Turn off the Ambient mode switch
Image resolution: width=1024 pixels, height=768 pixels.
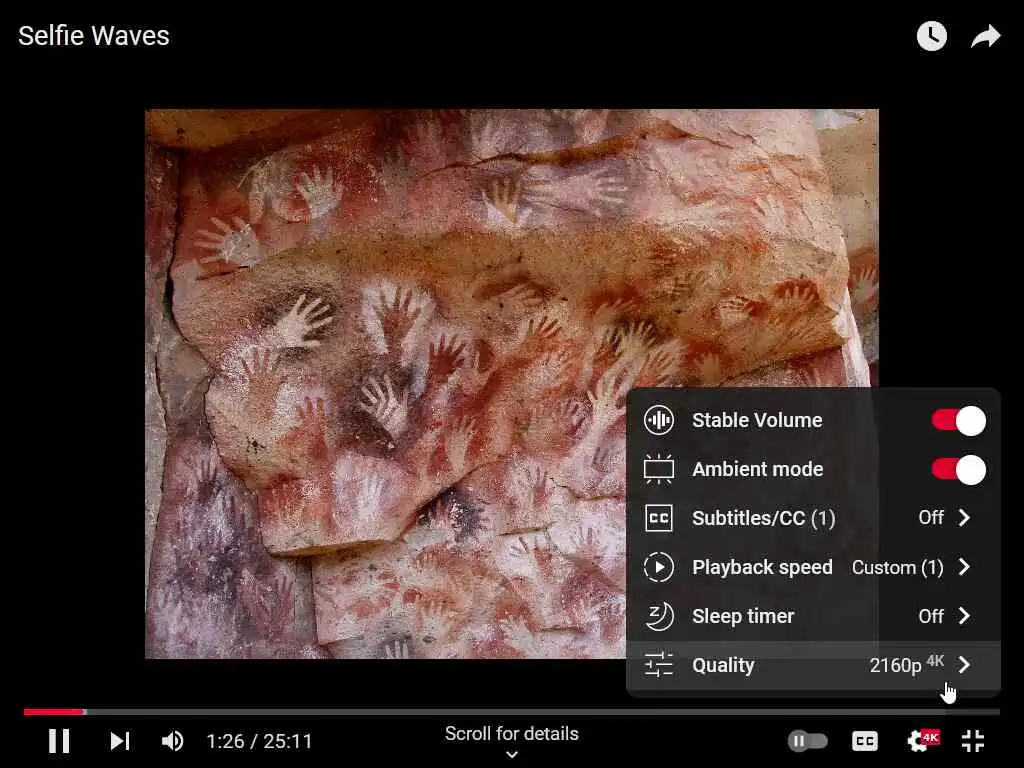pos(958,470)
